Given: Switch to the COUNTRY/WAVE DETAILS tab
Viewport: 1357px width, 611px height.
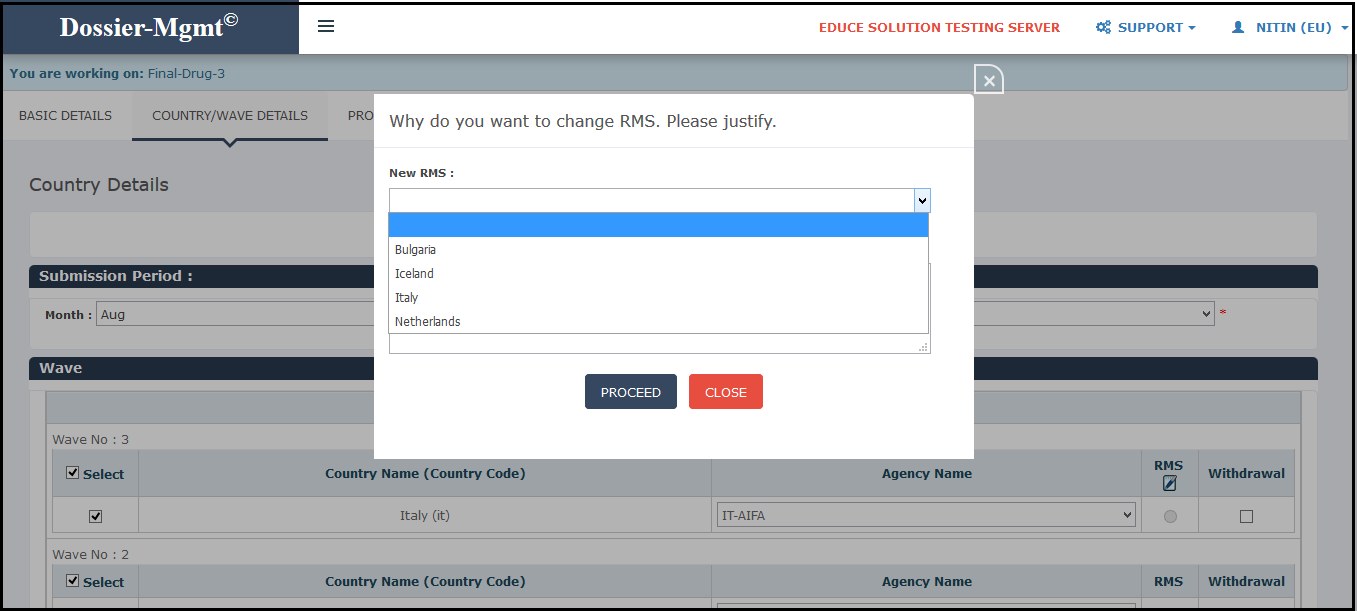Looking at the screenshot, I should tap(229, 115).
